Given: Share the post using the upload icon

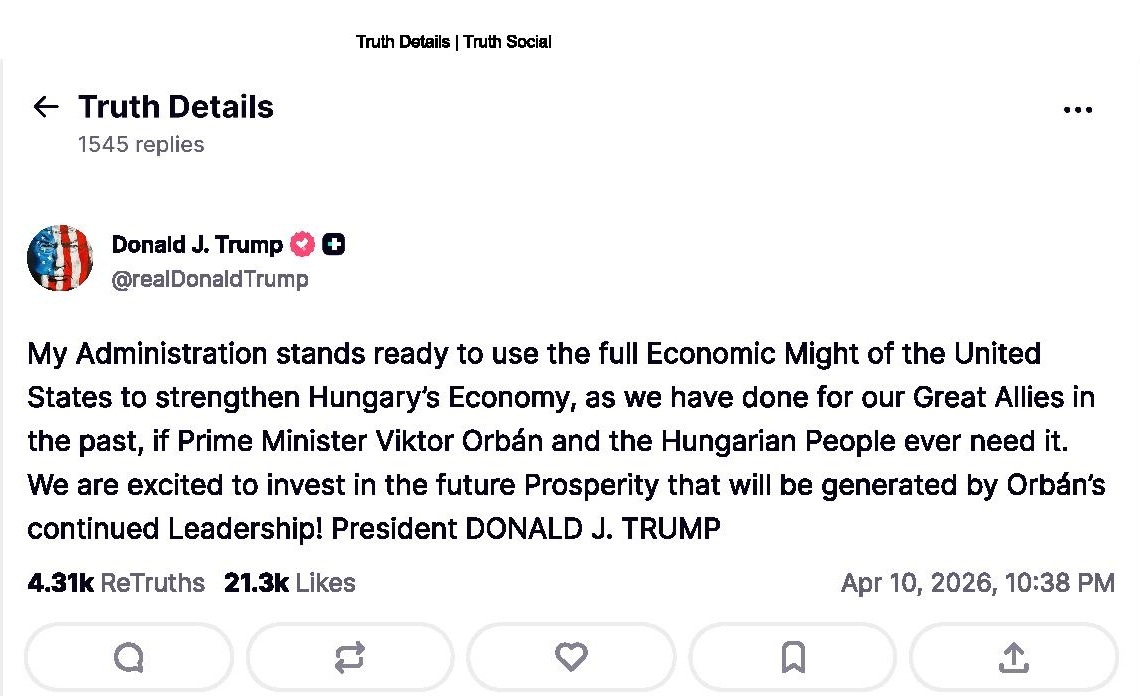Looking at the screenshot, I should click(1013, 657).
